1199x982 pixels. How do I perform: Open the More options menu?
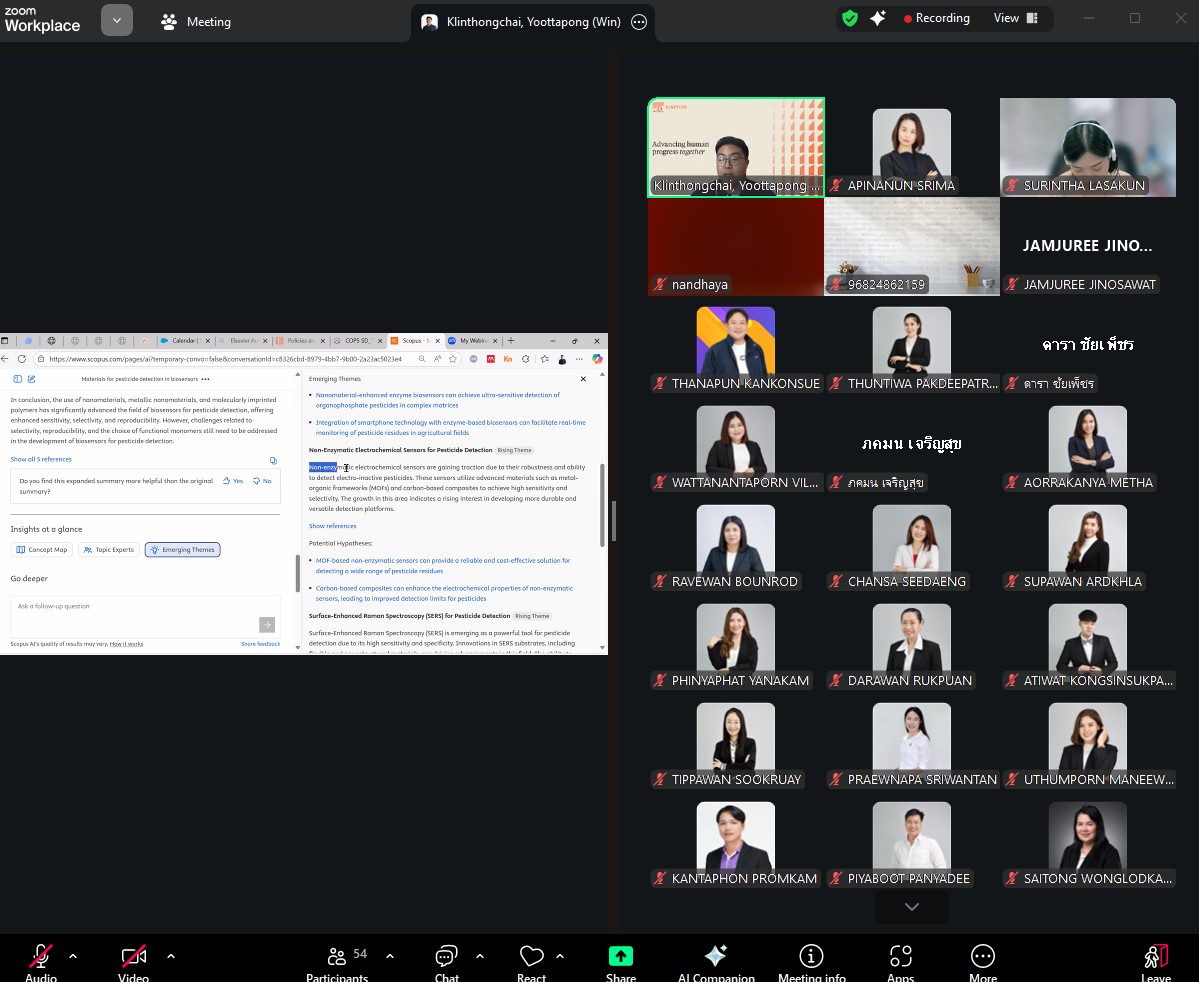pyautogui.click(x=982, y=961)
